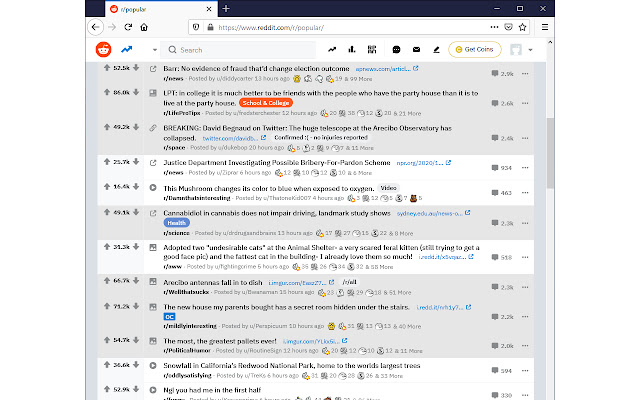
Task: Open Popular posts icon in Reddit header
Action: pyautogui.click(x=332, y=49)
